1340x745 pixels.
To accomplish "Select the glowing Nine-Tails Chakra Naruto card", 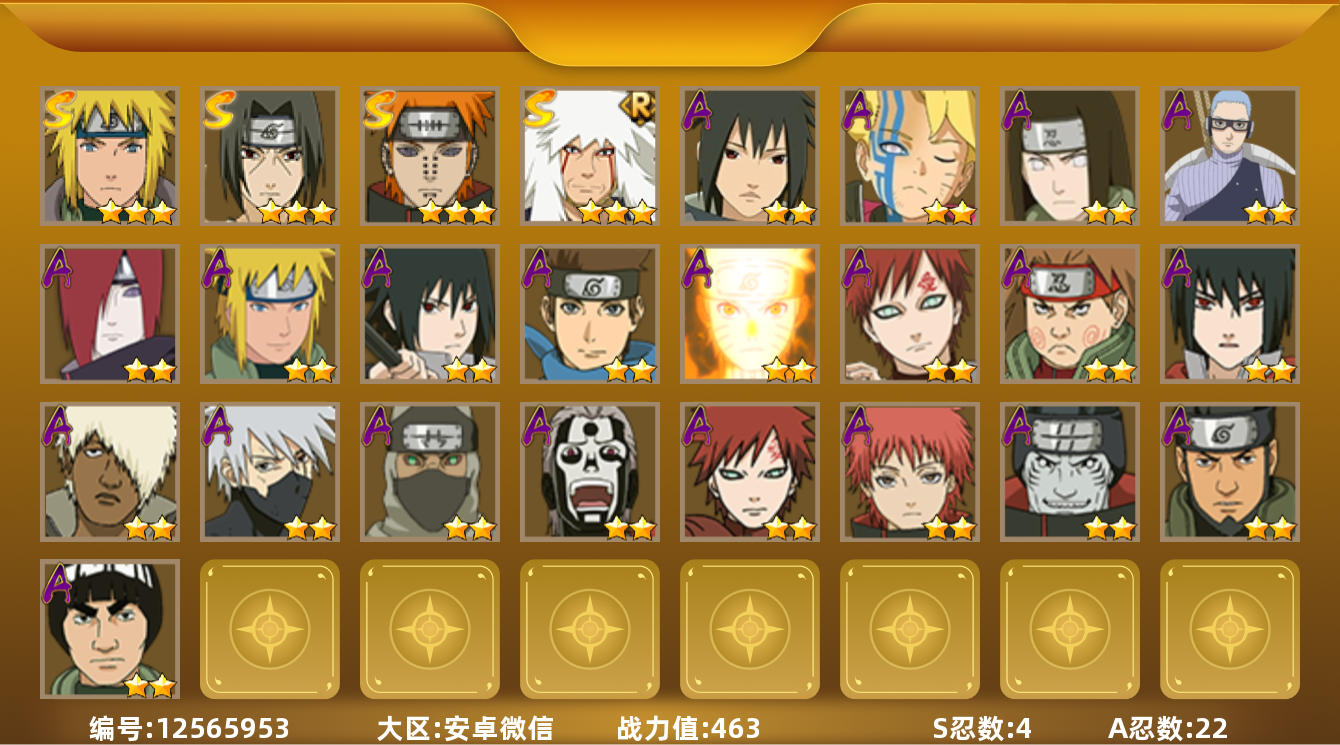I will pyautogui.click(x=750, y=314).
